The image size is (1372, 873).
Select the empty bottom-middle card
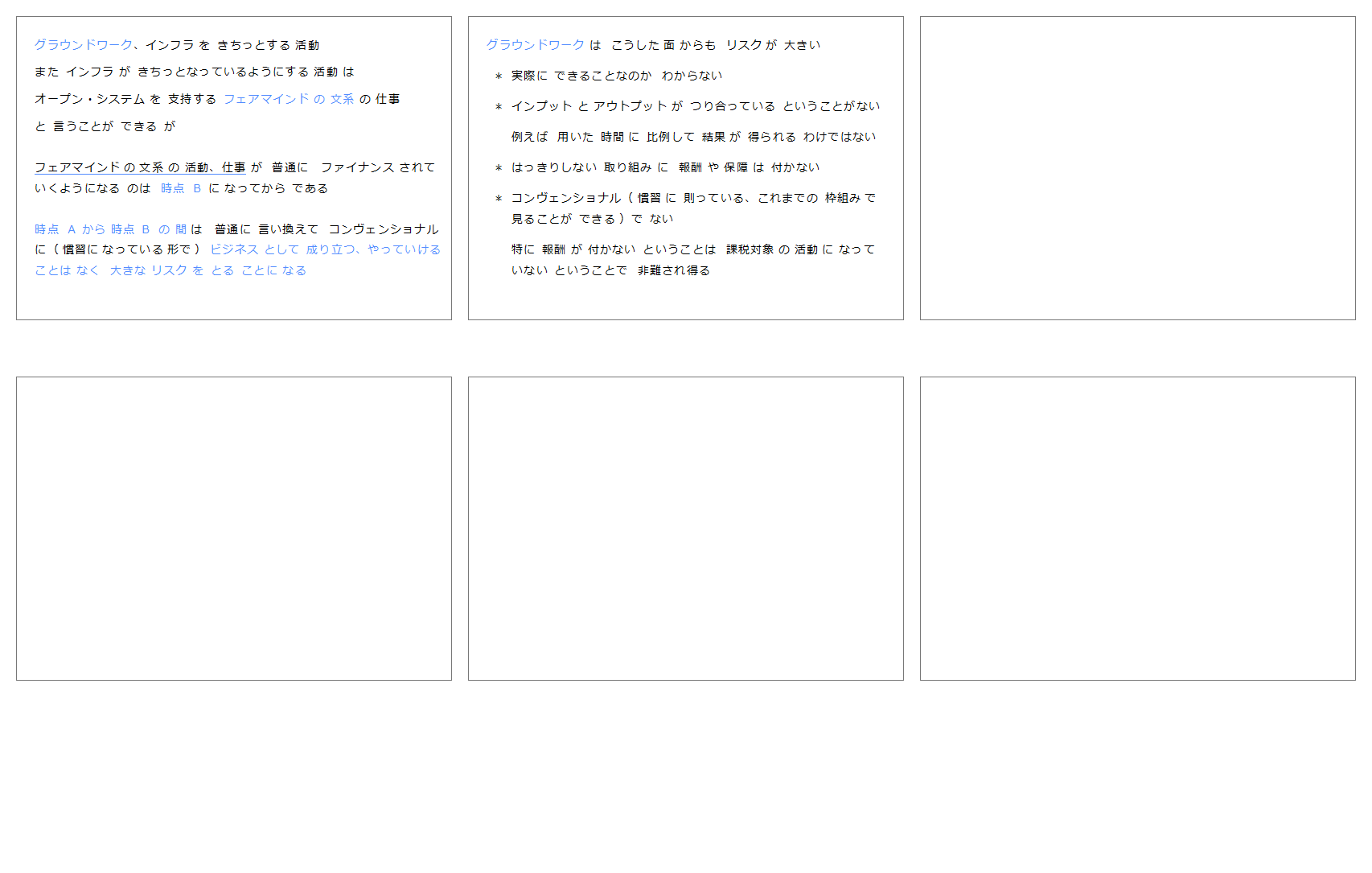pos(685,529)
